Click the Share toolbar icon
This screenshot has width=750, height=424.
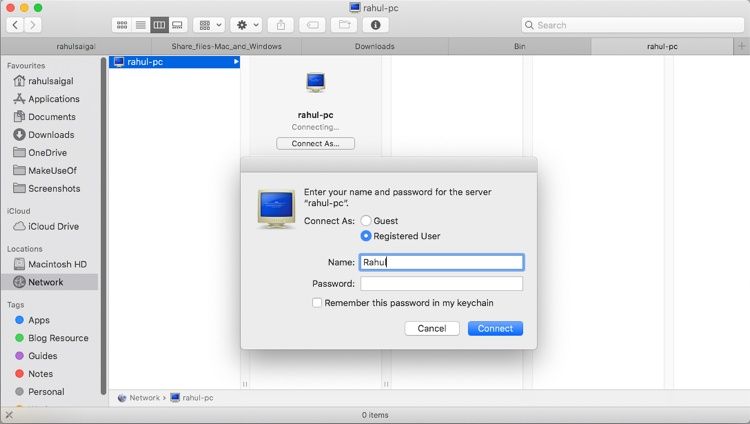coord(280,24)
